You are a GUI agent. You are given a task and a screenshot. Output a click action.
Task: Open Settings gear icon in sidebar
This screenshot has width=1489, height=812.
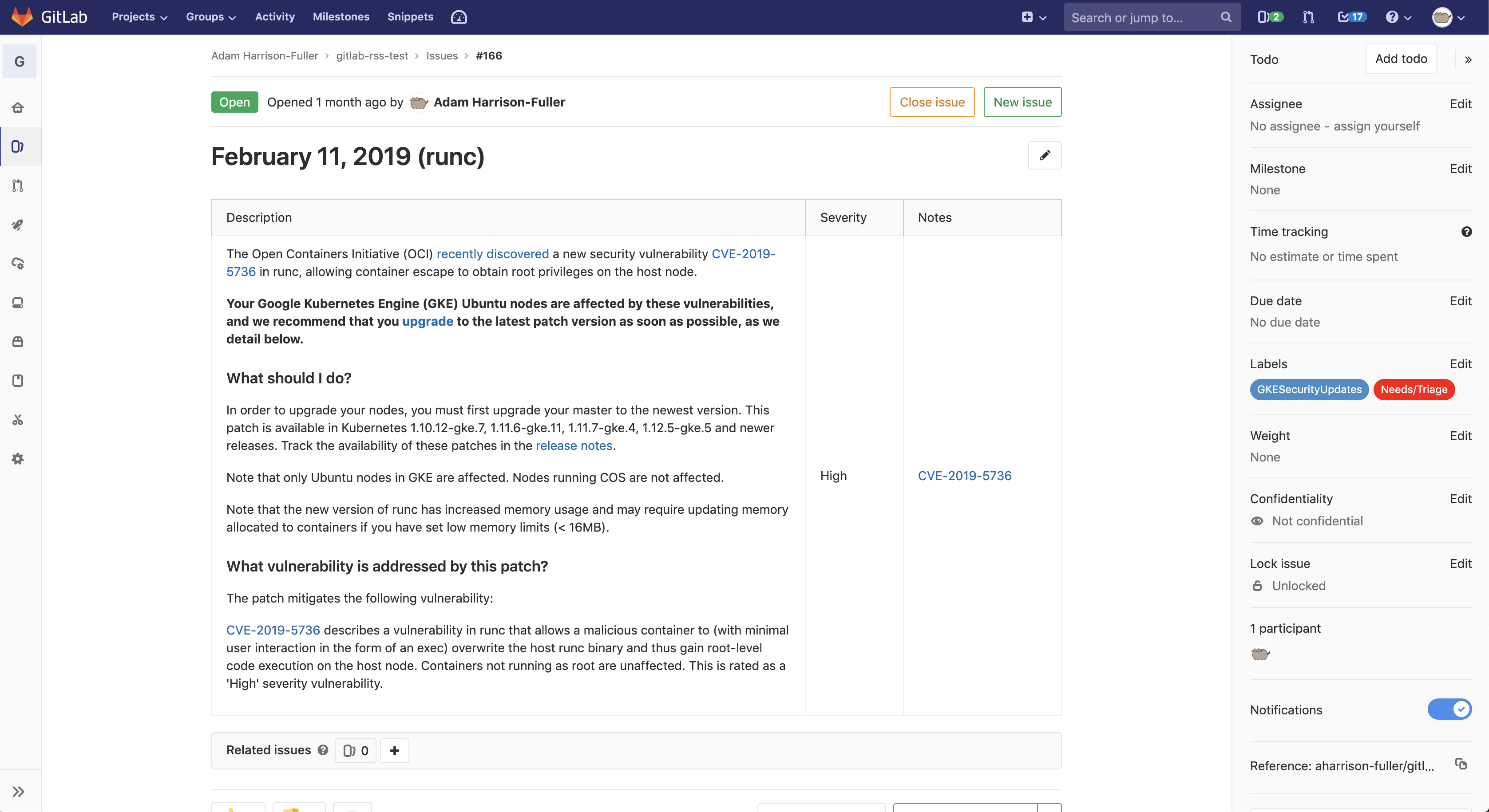click(x=18, y=458)
